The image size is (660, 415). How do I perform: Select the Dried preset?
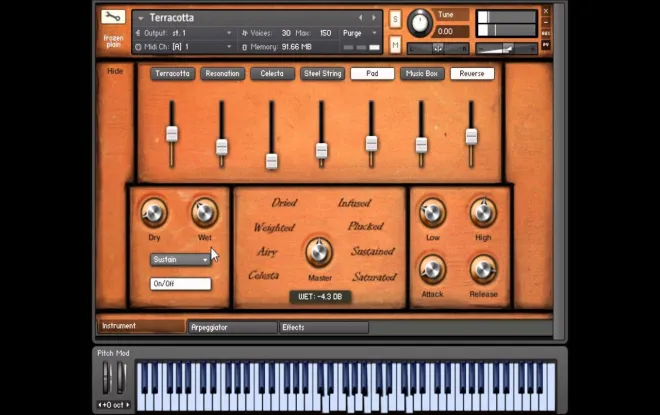point(284,203)
